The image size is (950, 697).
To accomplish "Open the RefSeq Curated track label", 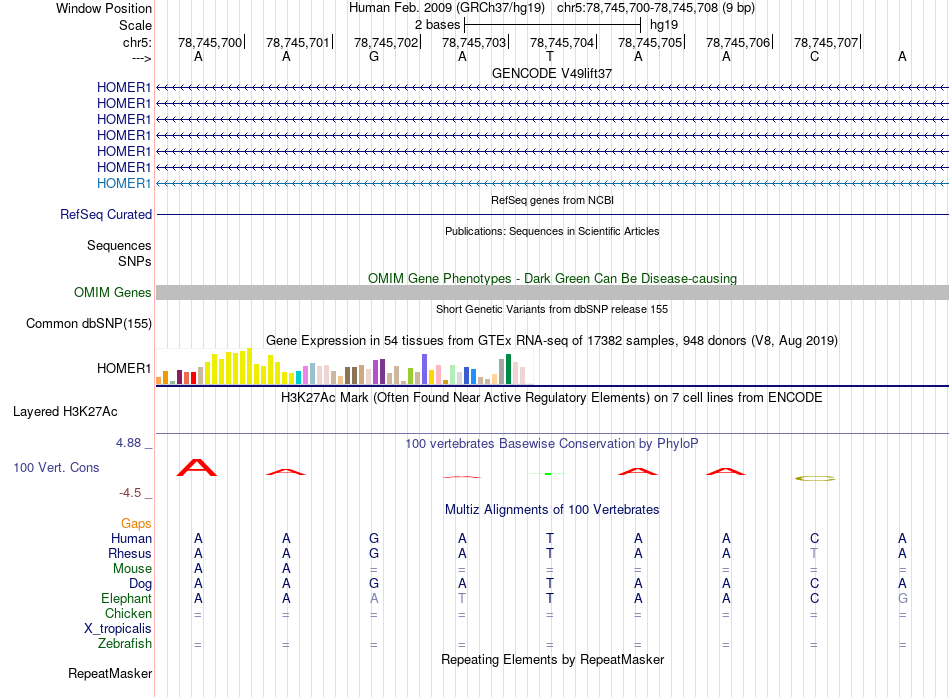I will (x=106, y=215).
